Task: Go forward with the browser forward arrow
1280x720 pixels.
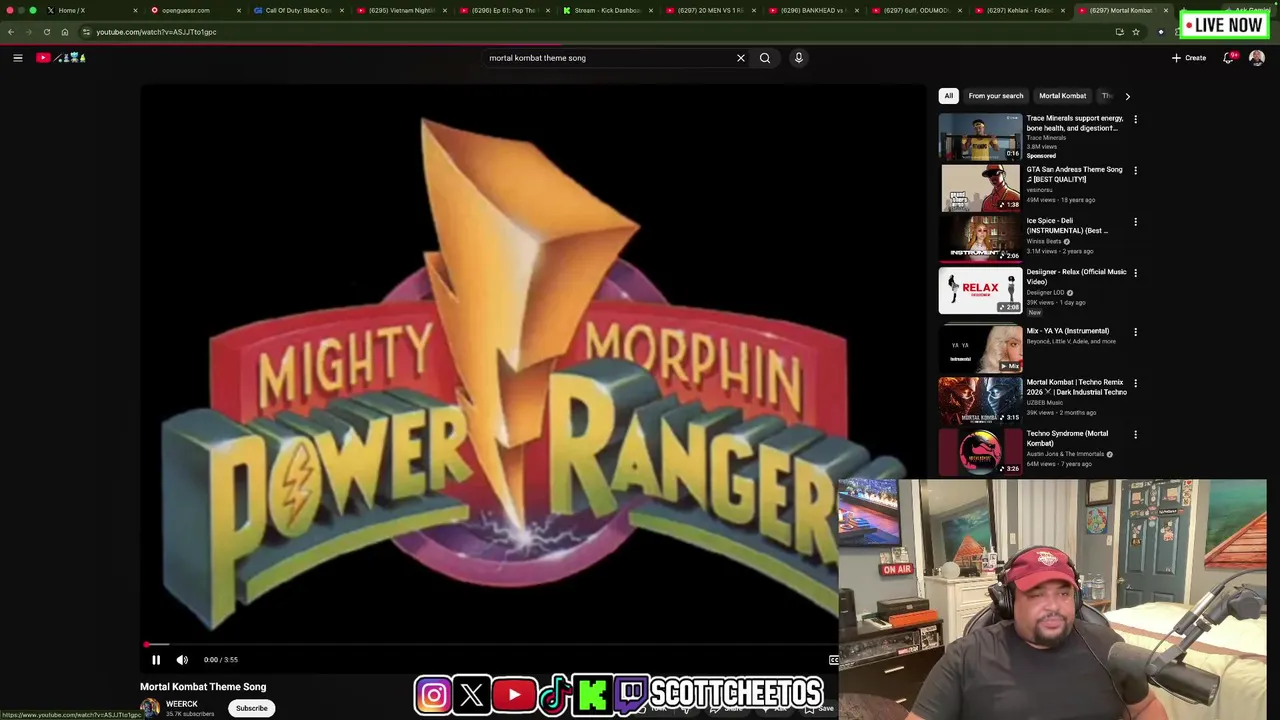Action: coord(28,32)
